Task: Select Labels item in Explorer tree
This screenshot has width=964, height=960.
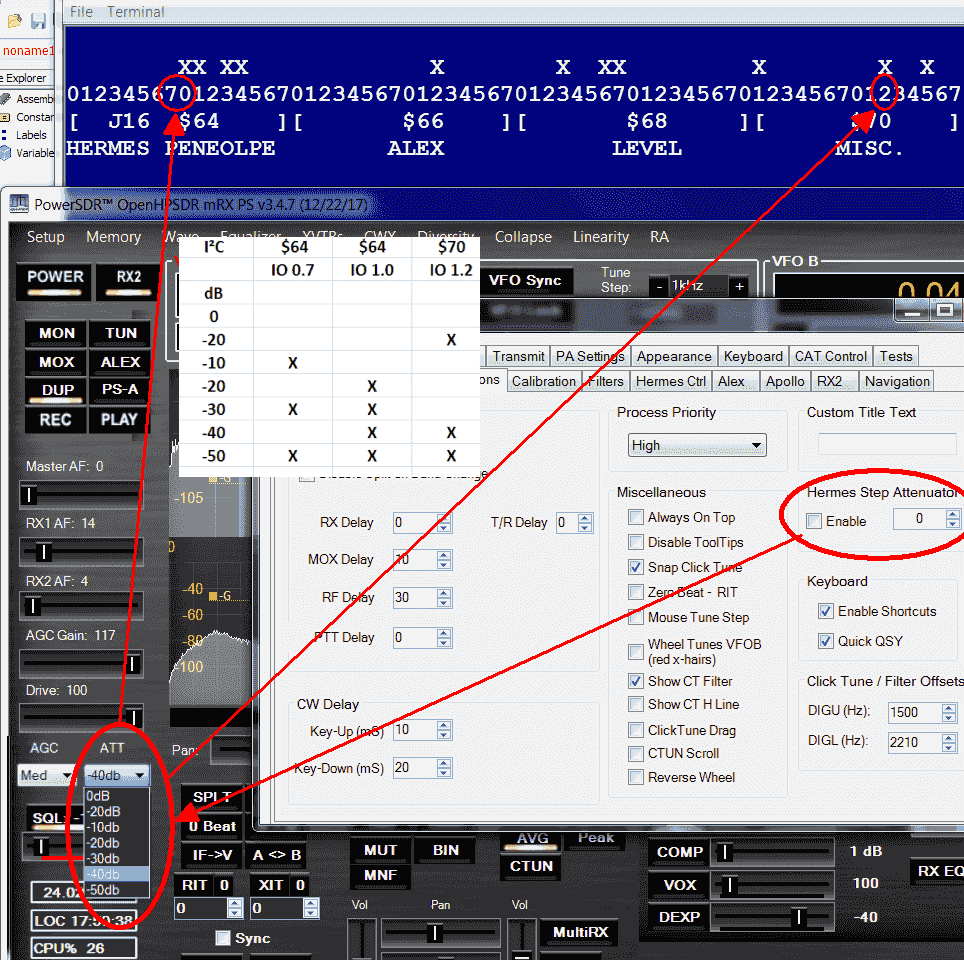Action: click(x=25, y=135)
